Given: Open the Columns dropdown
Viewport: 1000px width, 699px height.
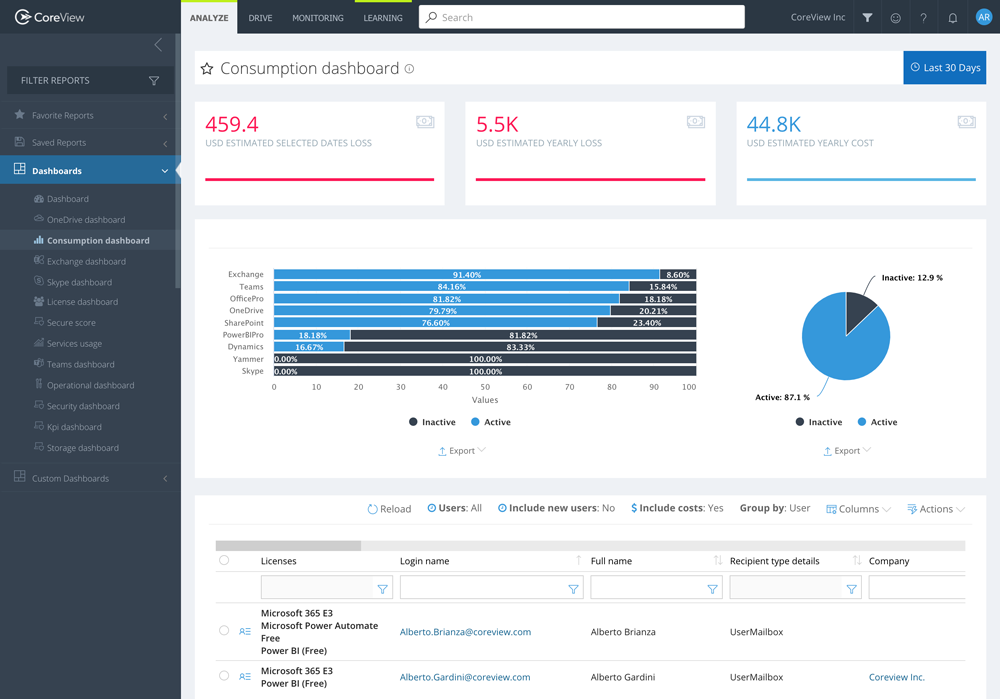Looking at the screenshot, I should [857, 508].
